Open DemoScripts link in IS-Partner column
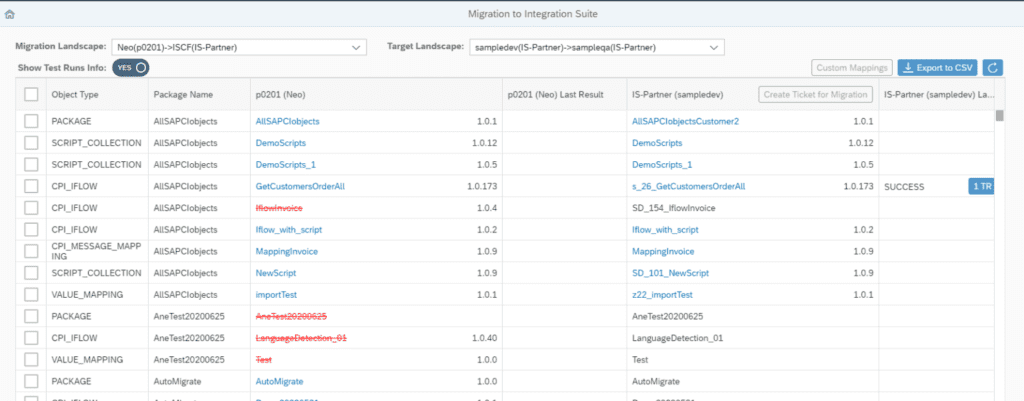Screen dimensions: 1024x401 (x=657, y=143)
